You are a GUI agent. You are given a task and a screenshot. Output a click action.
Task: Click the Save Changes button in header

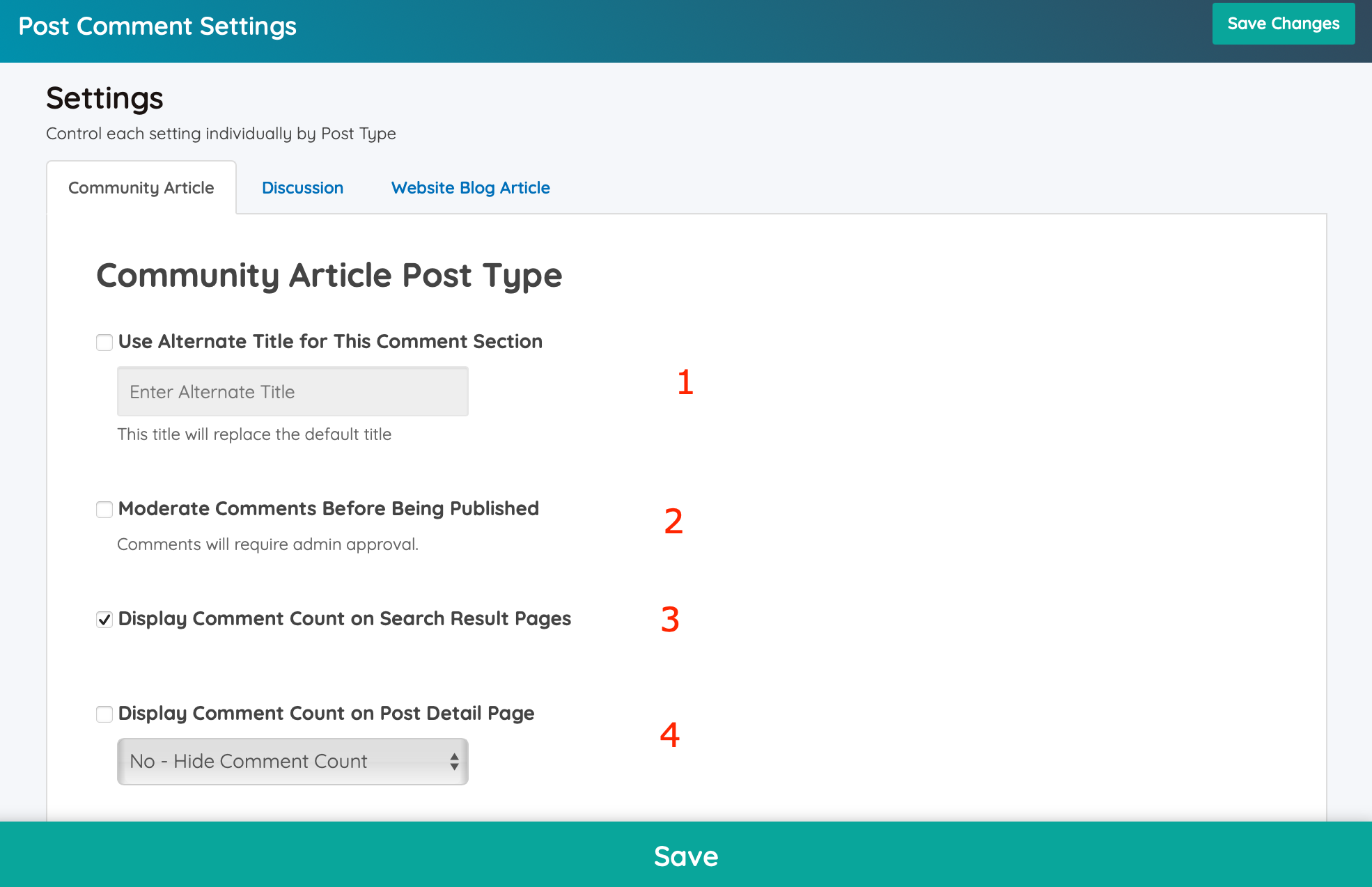click(x=1283, y=24)
